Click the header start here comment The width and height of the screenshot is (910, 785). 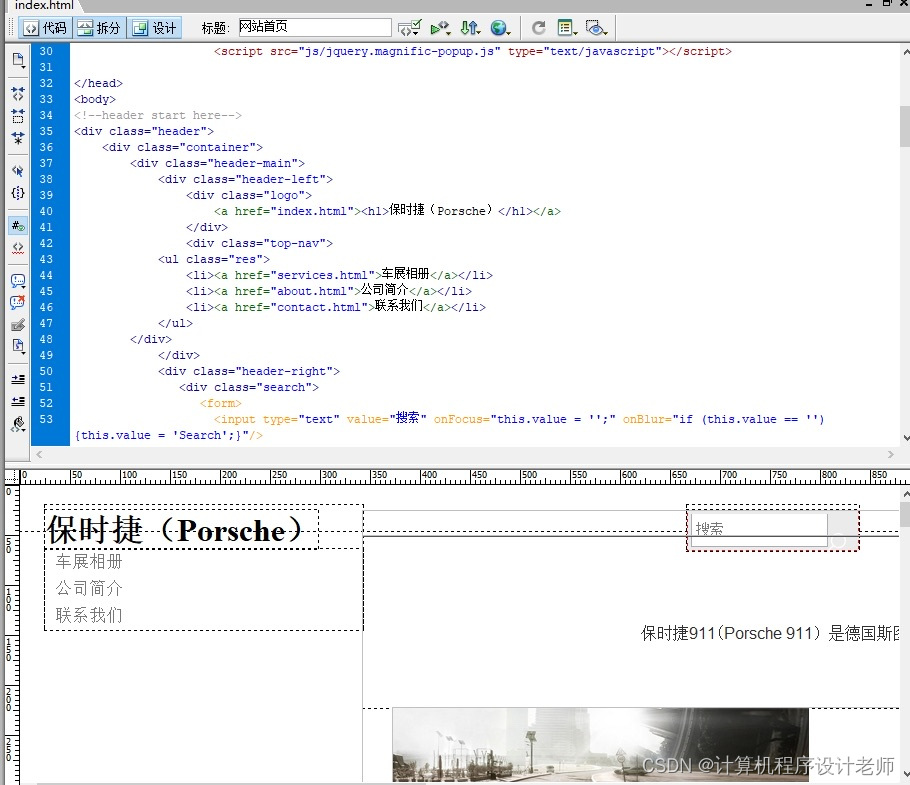click(157, 115)
